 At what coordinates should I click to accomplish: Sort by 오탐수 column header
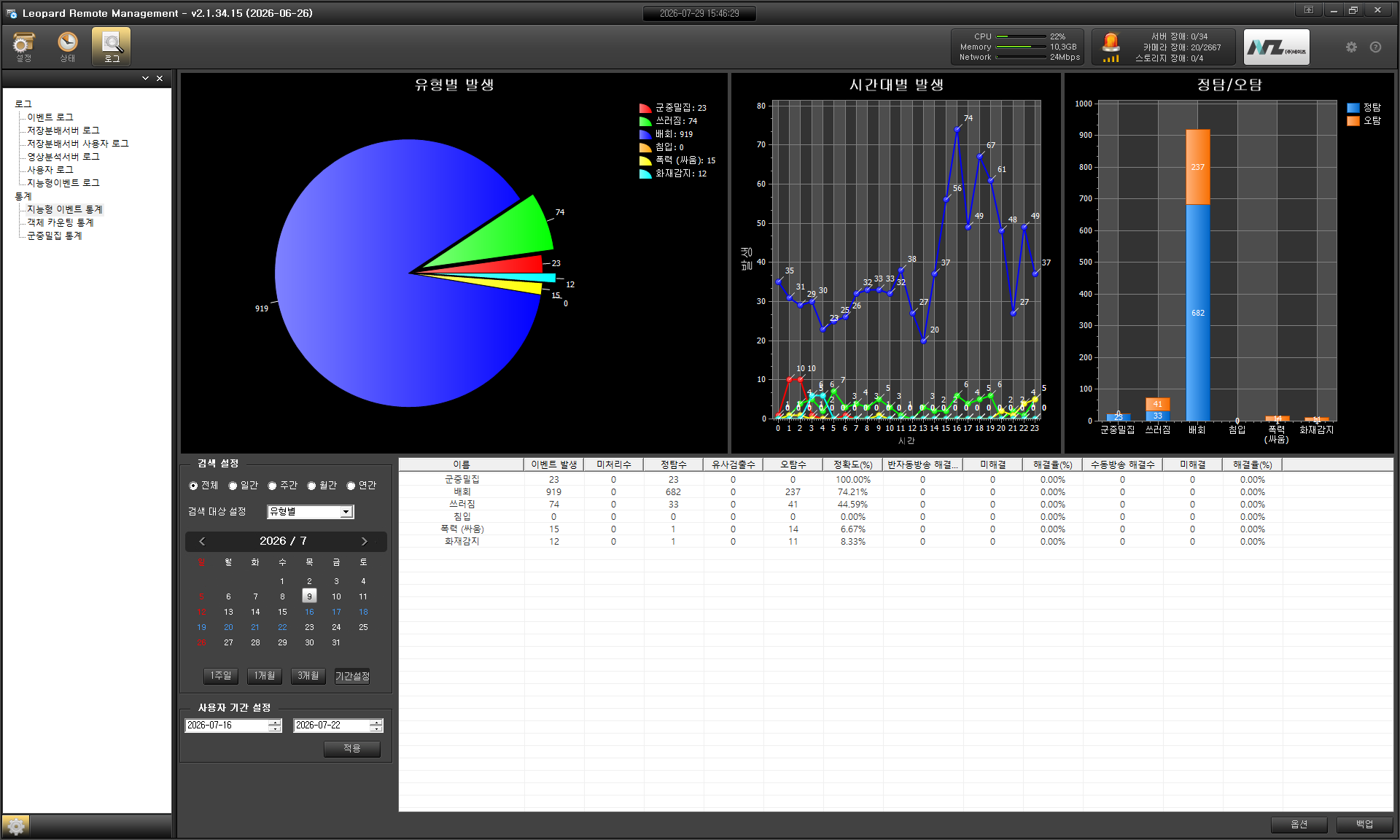(x=793, y=464)
